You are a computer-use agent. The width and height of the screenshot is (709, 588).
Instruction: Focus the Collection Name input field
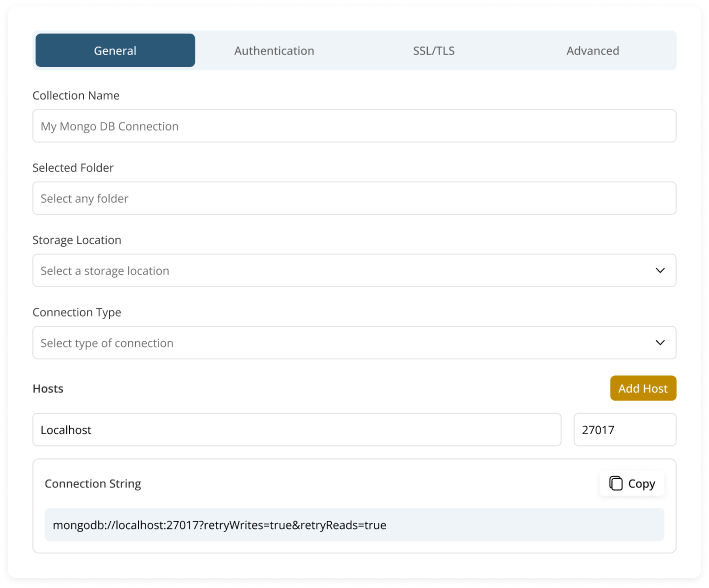354,127
